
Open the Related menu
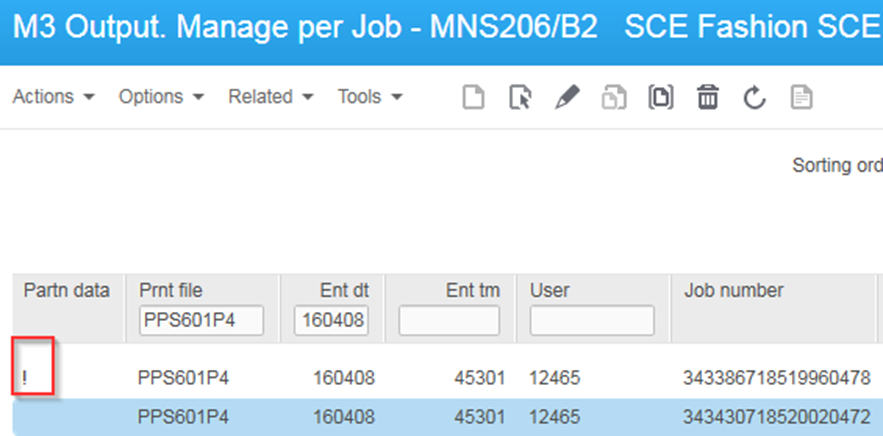(270, 97)
